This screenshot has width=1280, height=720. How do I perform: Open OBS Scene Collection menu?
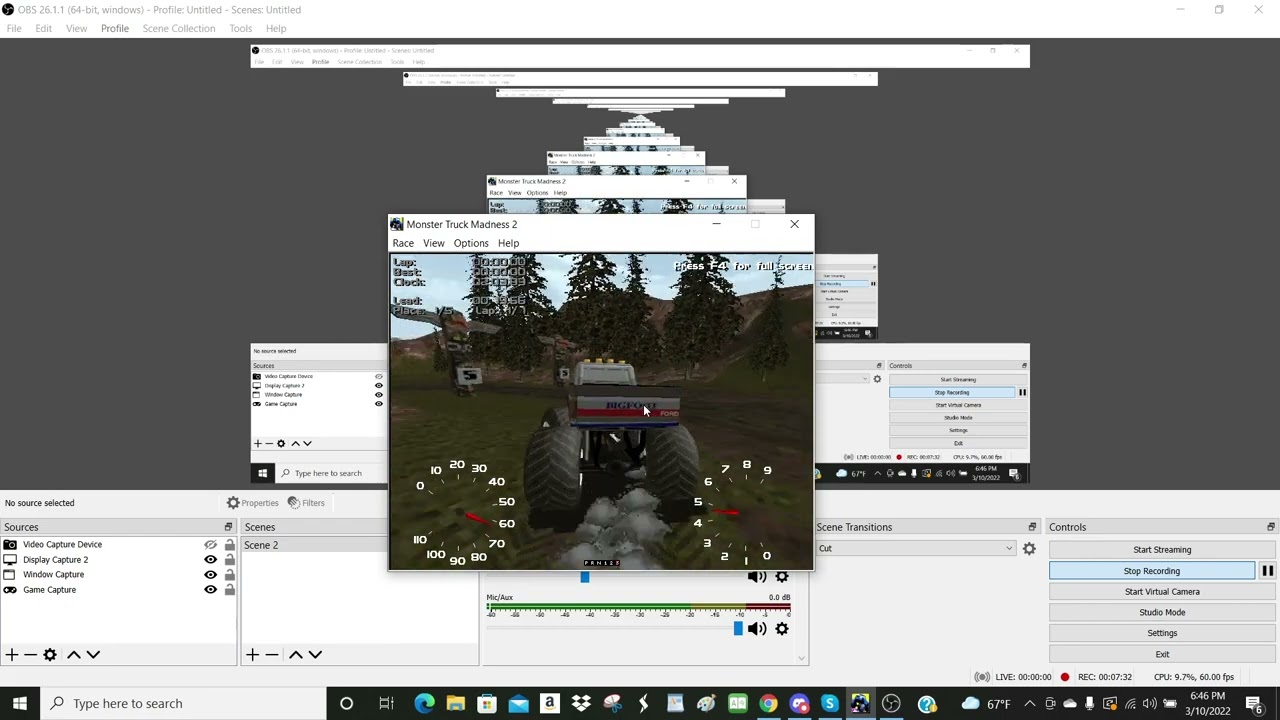(179, 28)
